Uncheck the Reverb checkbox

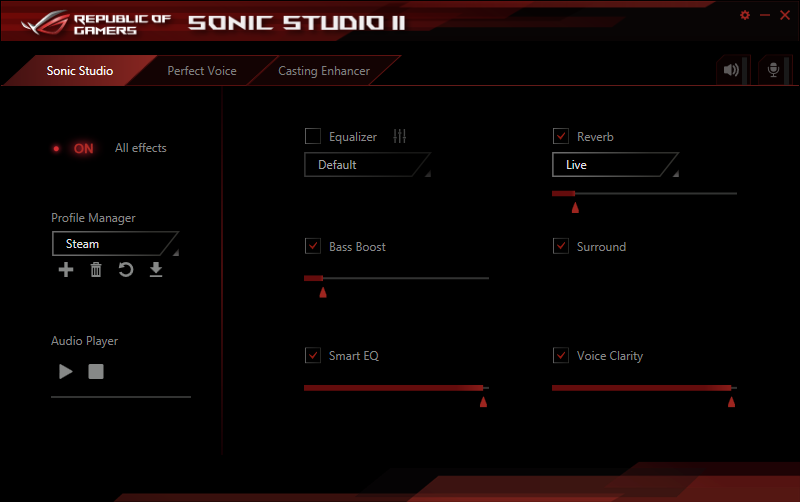coord(561,137)
